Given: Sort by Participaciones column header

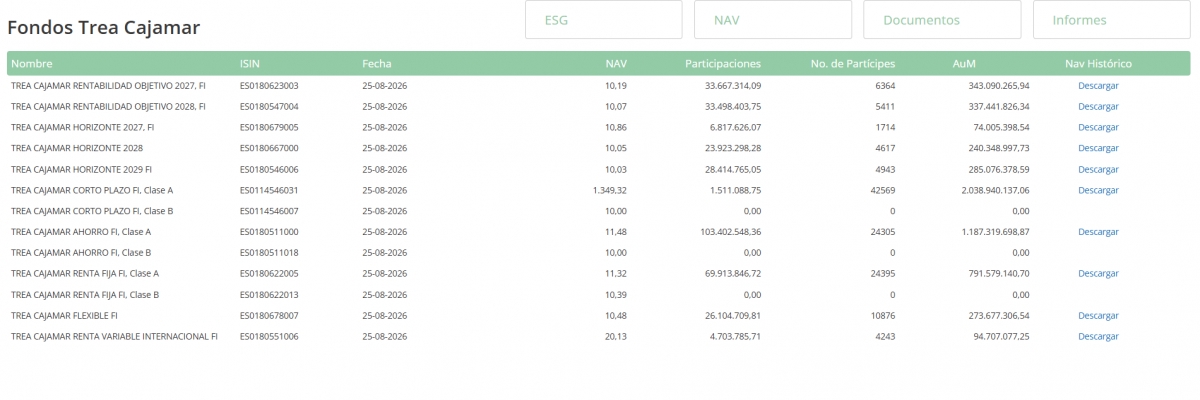Looking at the screenshot, I should coord(723,63).
